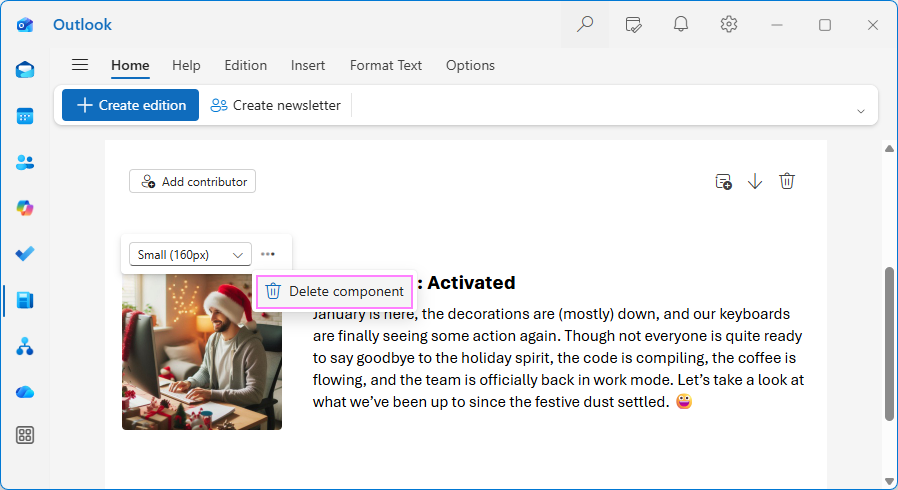Expand the ribbon with the chevron

tap(861, 111)
